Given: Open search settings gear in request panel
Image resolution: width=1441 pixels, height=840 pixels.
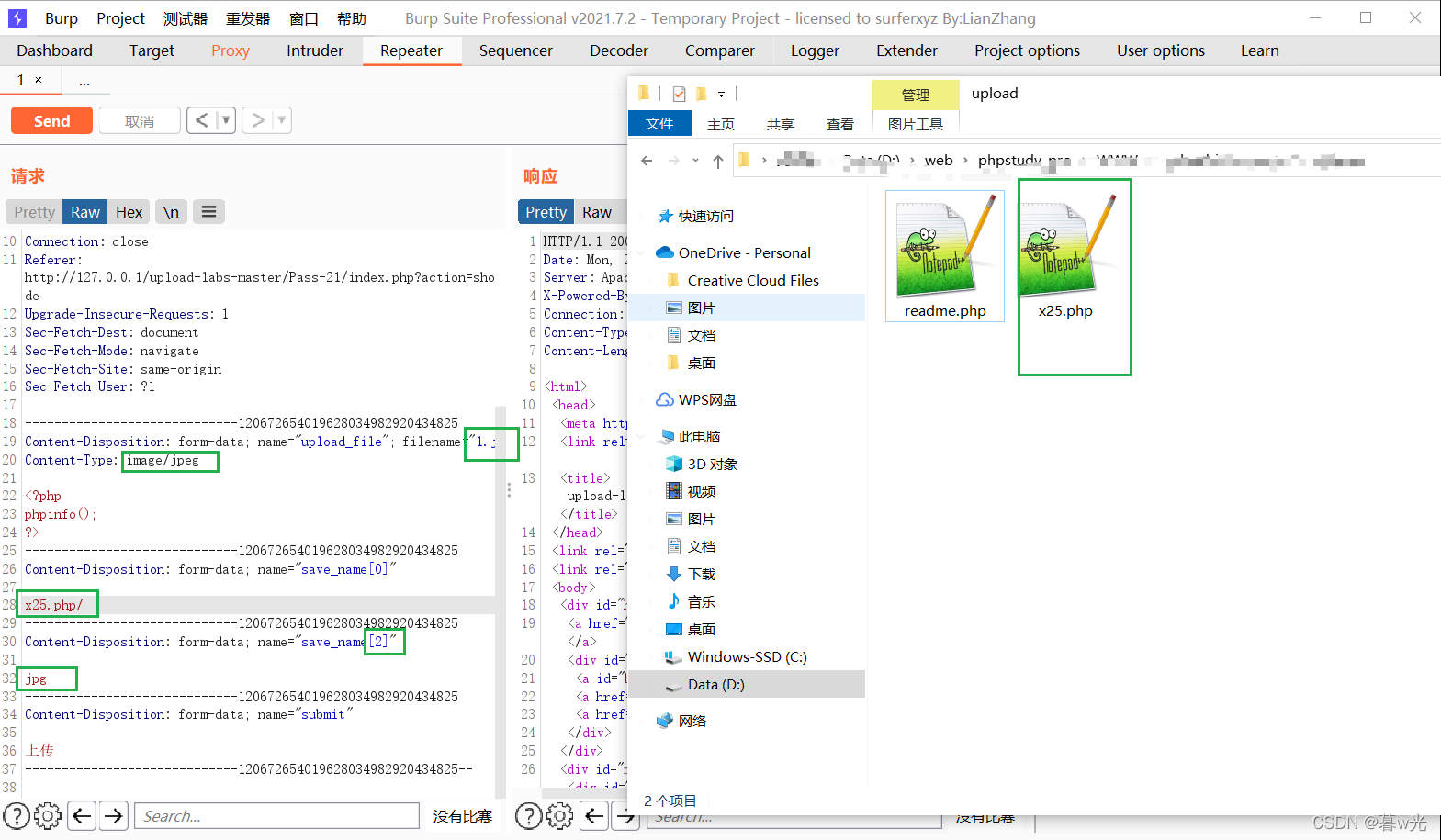Looking at the screenshot, I should 48,815.
